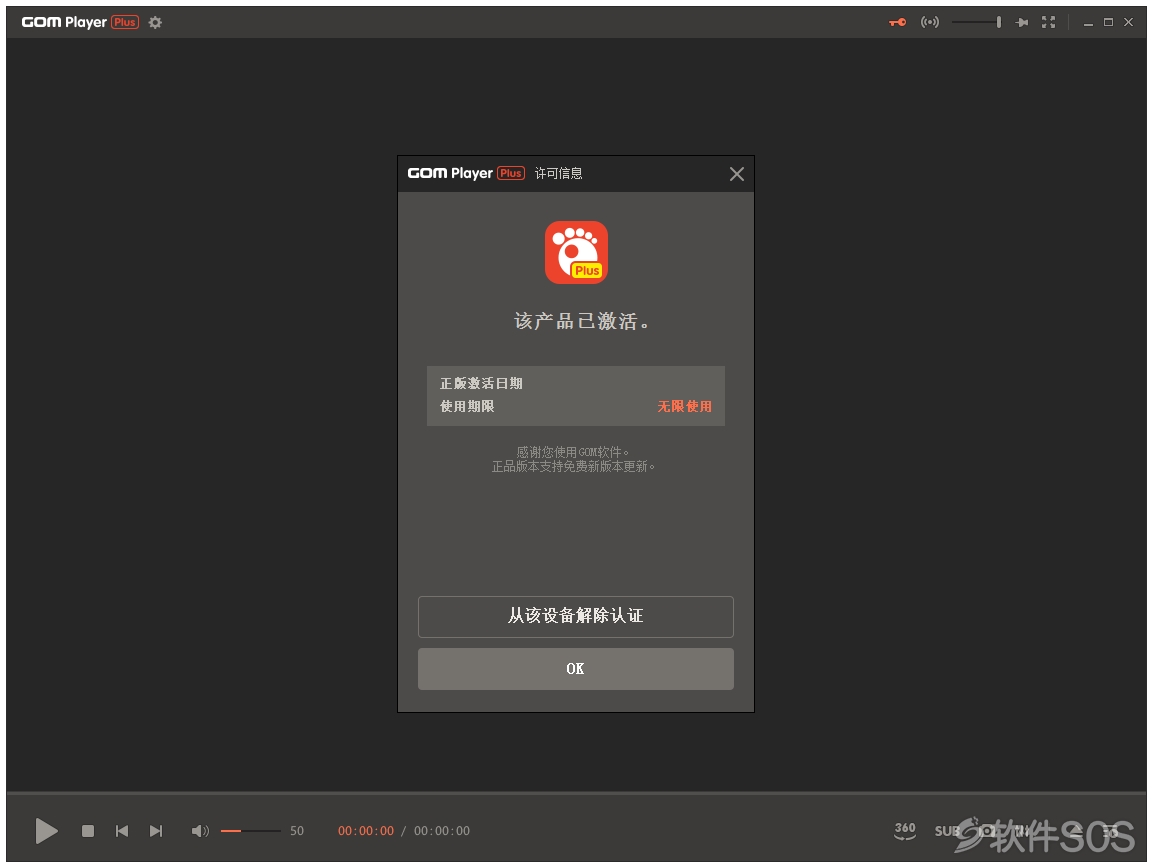Click the 该产品已激活 heading
Screen dimensions: 1152x867
coord(581,321)
